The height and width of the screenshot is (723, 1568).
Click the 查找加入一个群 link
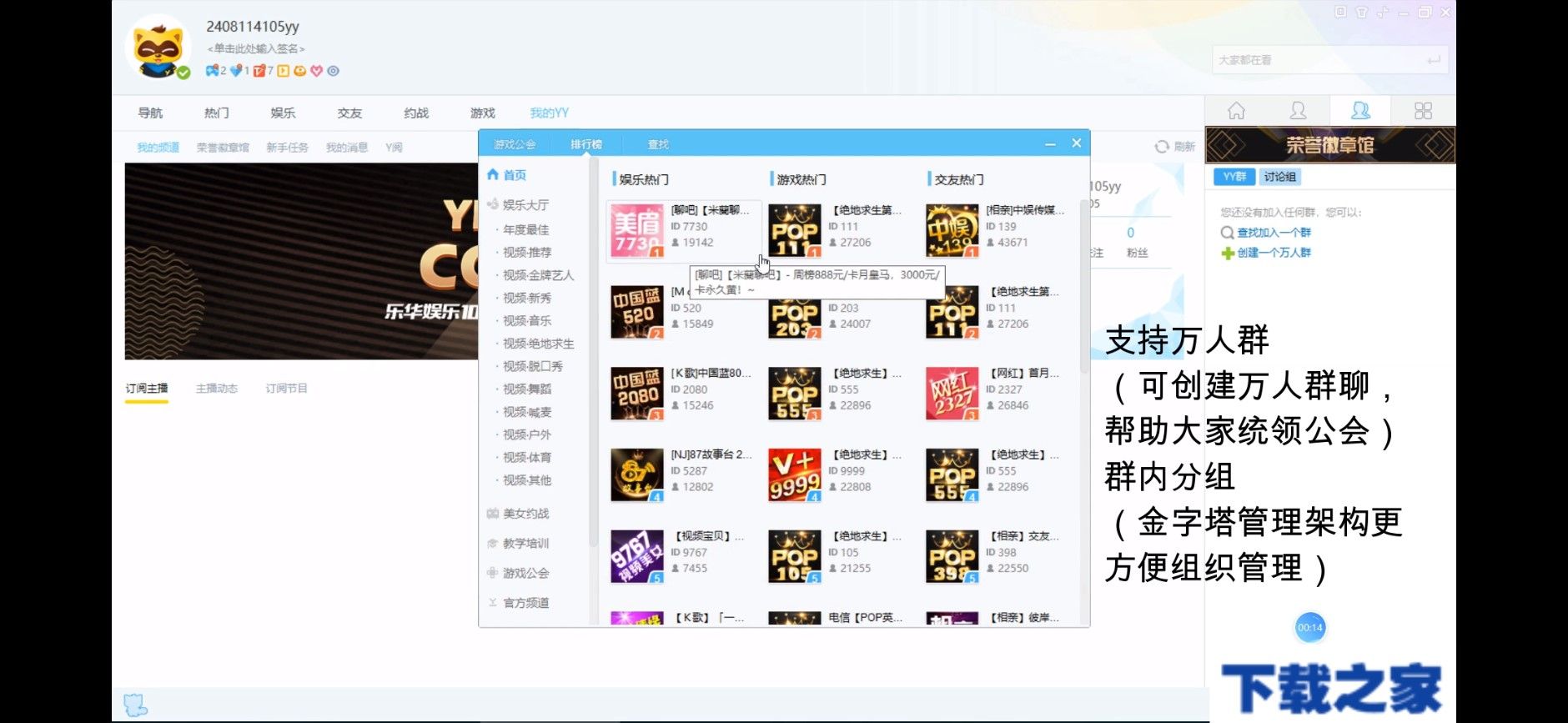pos(1274,233)
